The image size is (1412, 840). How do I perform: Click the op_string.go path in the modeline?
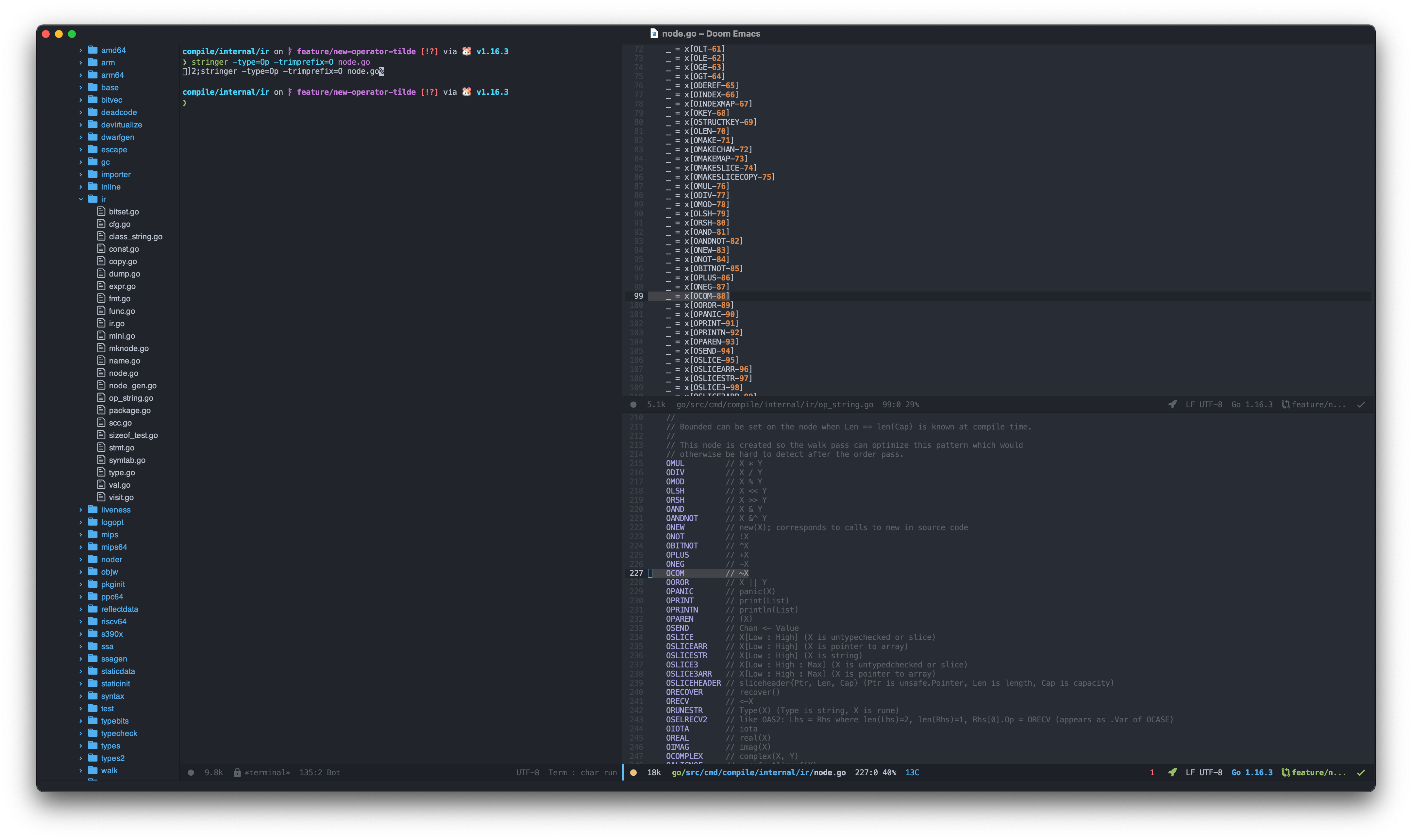[775, 405]
